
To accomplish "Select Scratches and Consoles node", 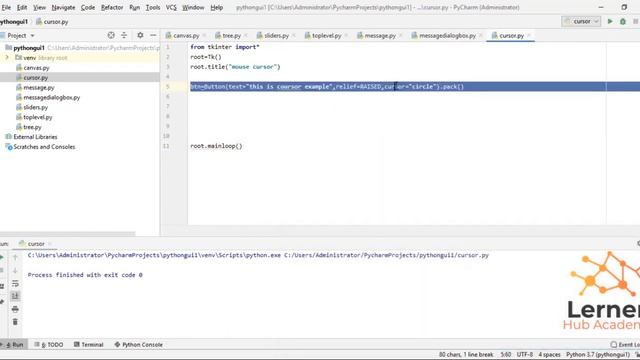I will tap(44, 147).
